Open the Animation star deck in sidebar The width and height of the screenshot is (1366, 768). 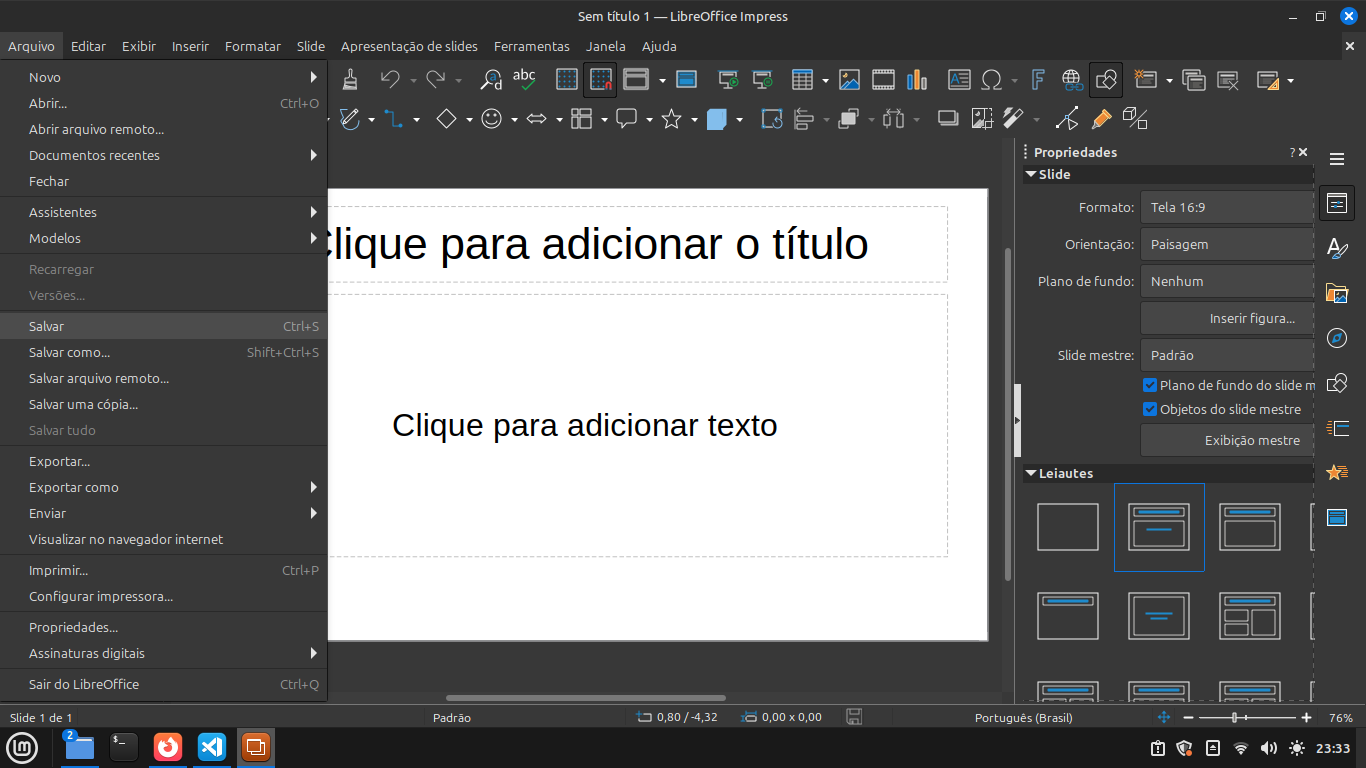pos(1337,472)
